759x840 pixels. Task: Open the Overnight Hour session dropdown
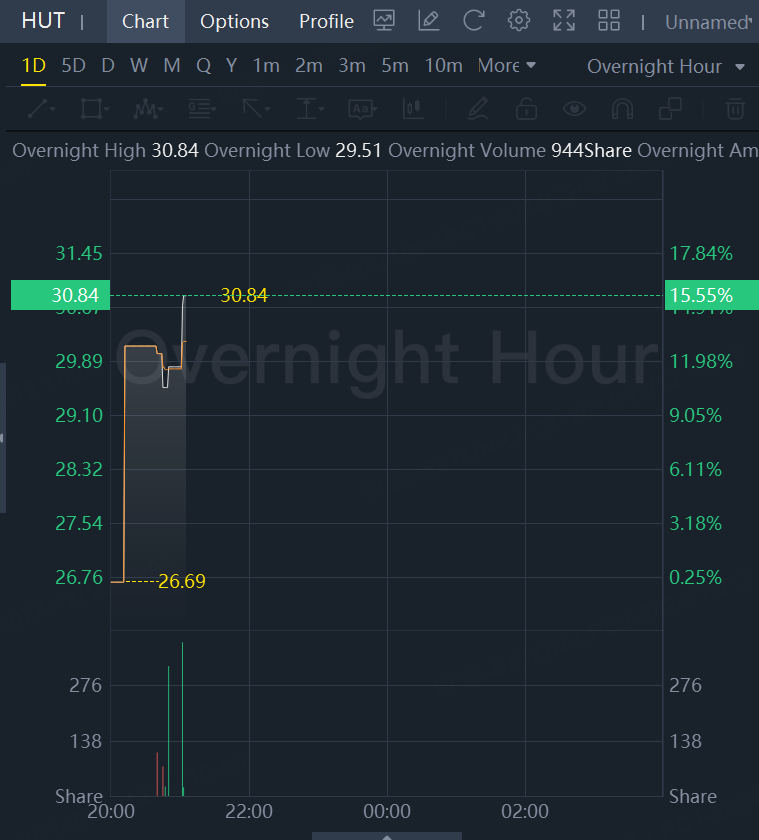click(666, 67)
